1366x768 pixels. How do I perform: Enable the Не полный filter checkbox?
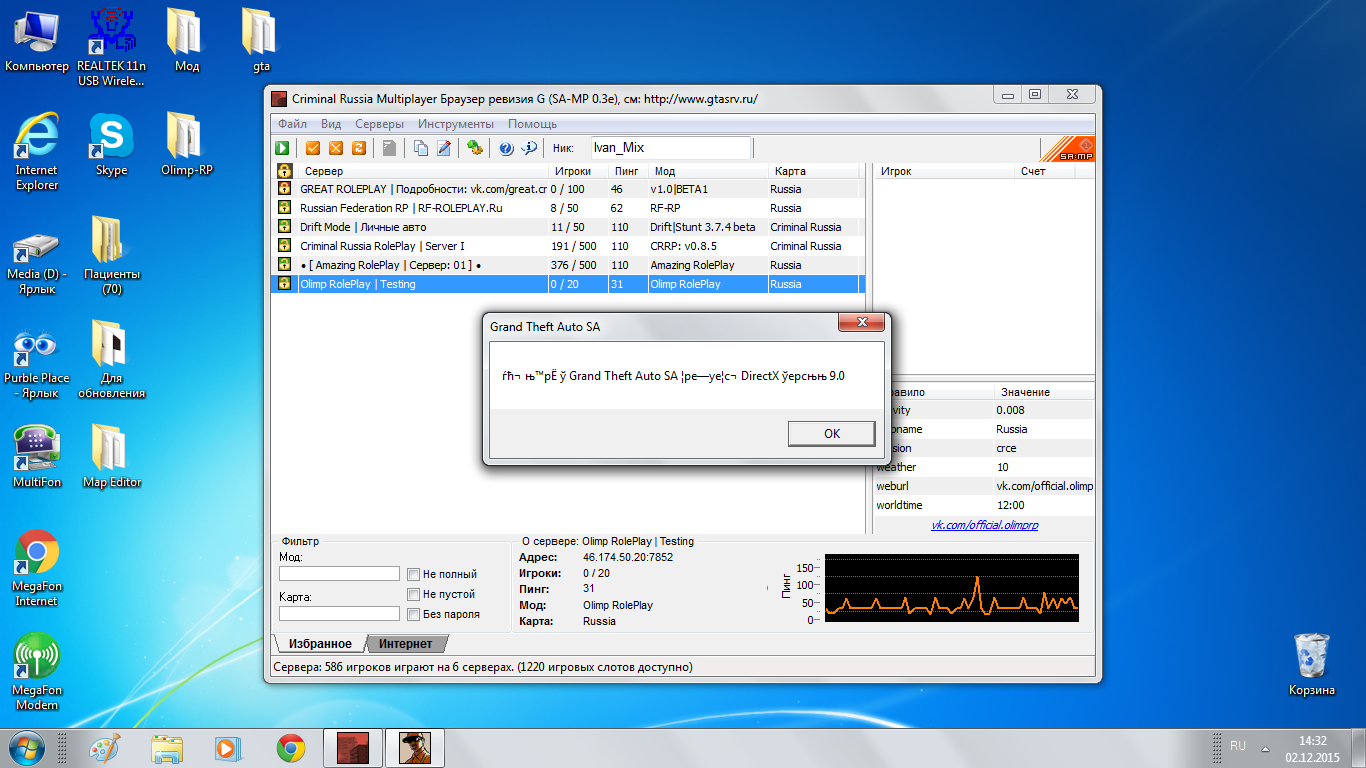coord(413,574)
